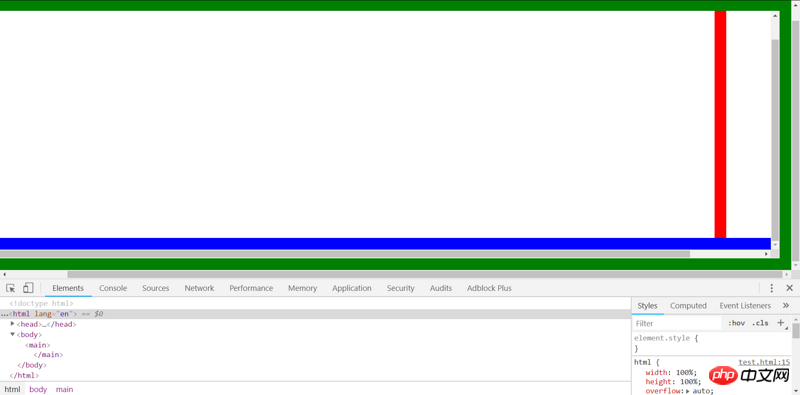Image resolution: width=800 pixels, height=395 pixels.
Task: Click the red vertical bar element
Action: (x=720, y=124)
